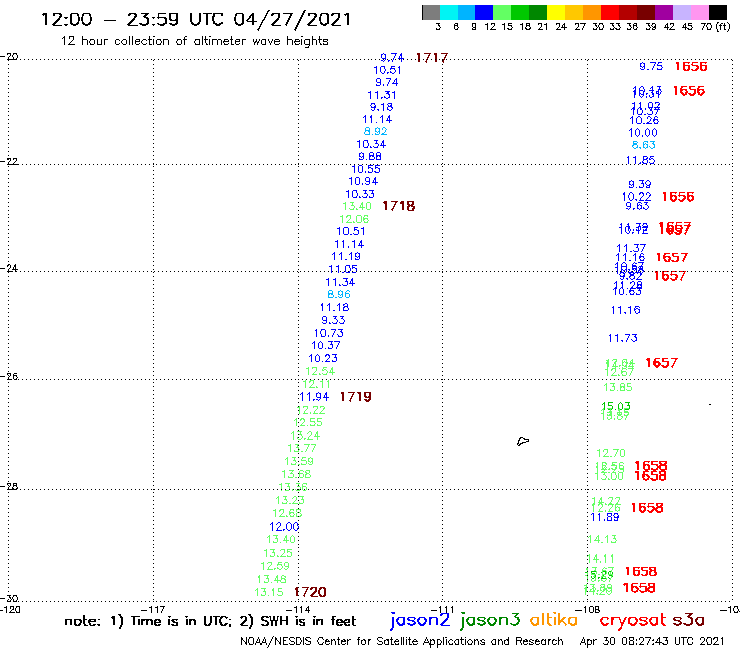The height and width of the screenshot is (650, 740).
Task: Click the wave height value 9.33
Action: pos(333,320)
